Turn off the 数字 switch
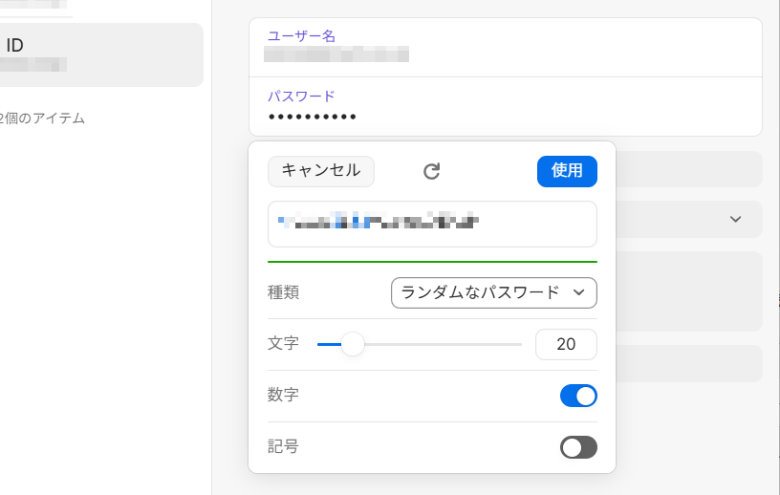The height and width of the screenshot is (495, 780). point(578,396)
